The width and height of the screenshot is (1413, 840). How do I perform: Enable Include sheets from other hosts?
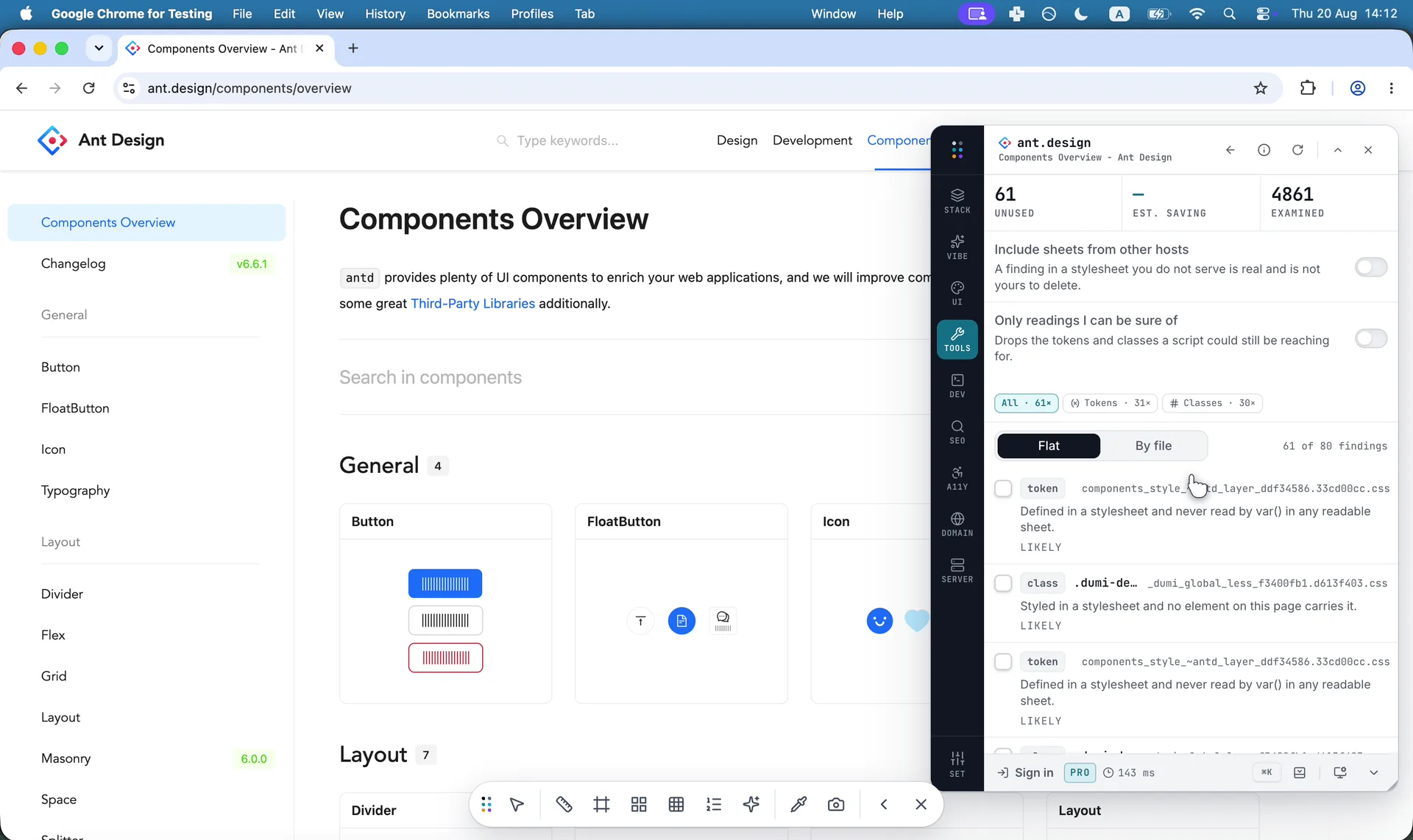tap(1370, 267)
